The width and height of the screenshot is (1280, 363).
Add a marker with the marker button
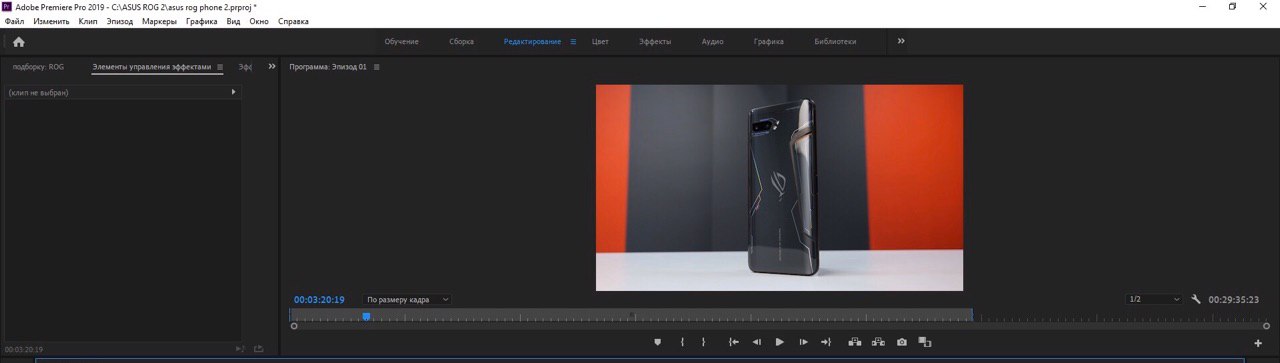point(657,342)
